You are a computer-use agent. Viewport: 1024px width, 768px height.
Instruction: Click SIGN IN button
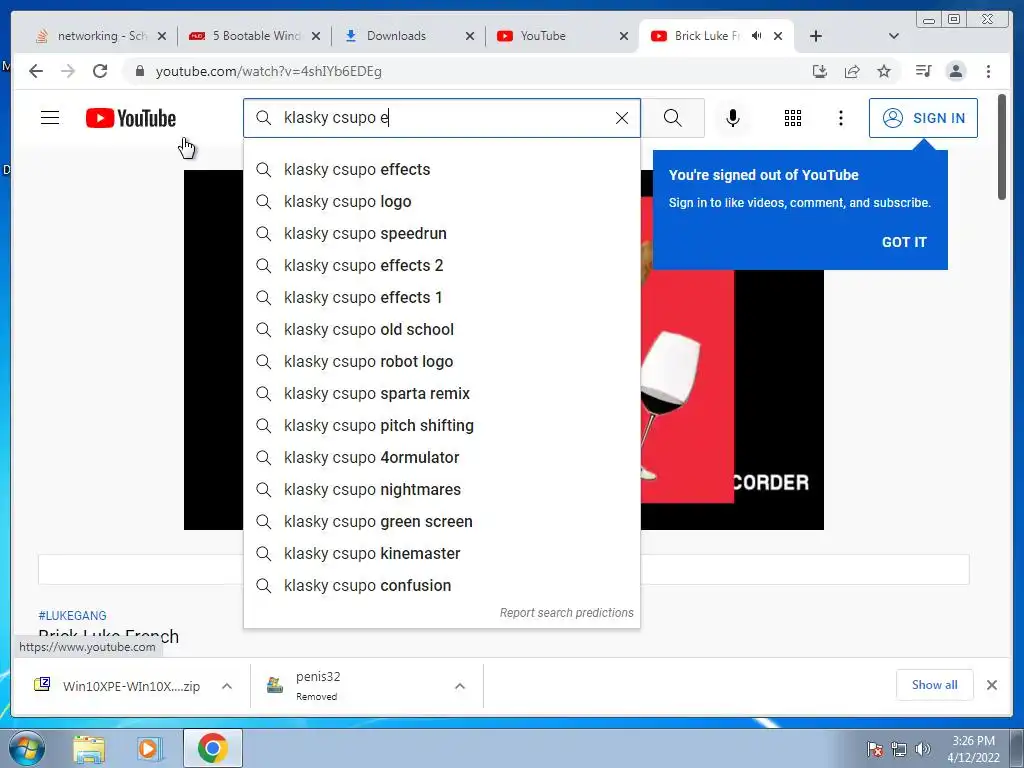923,118
